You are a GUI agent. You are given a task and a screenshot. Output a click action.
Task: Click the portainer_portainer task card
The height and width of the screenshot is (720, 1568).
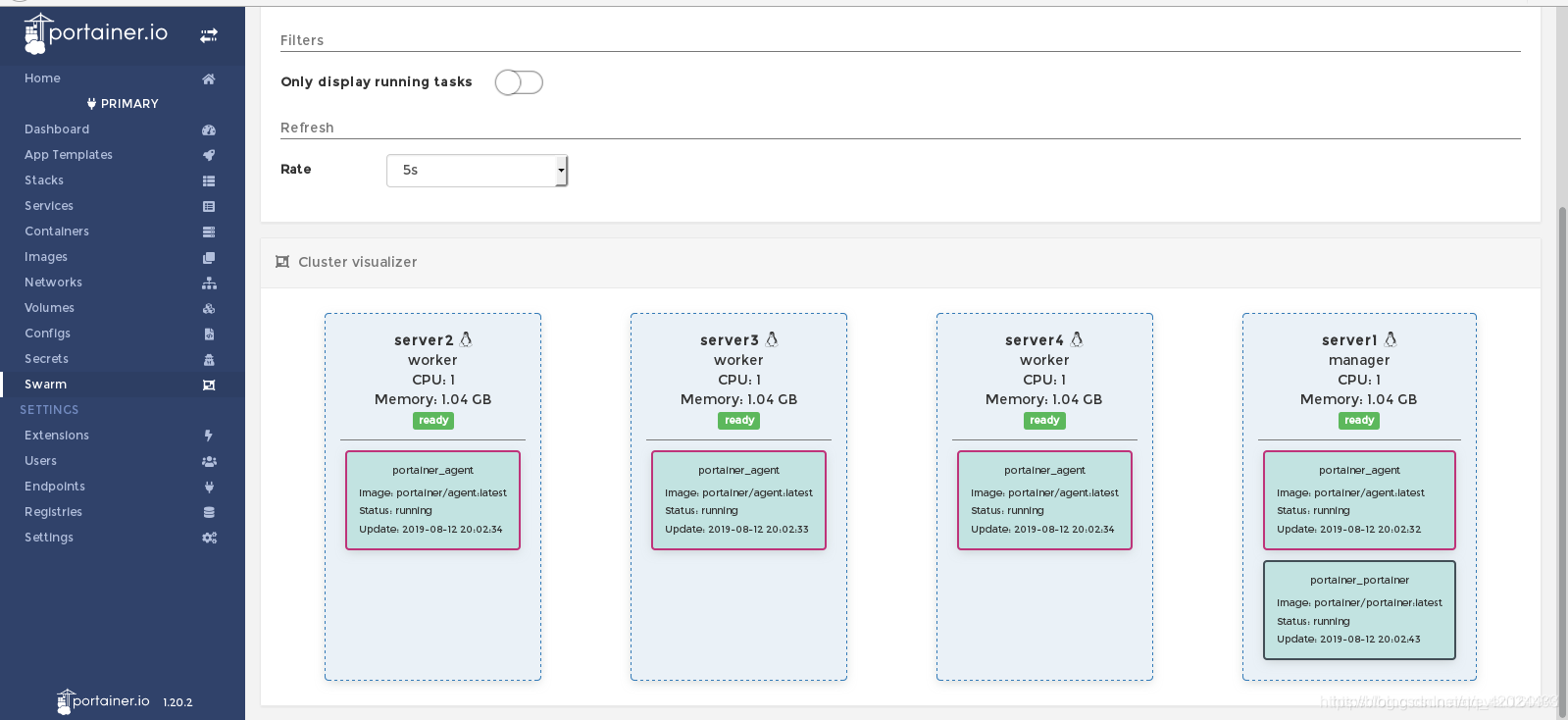(1359, 610)
